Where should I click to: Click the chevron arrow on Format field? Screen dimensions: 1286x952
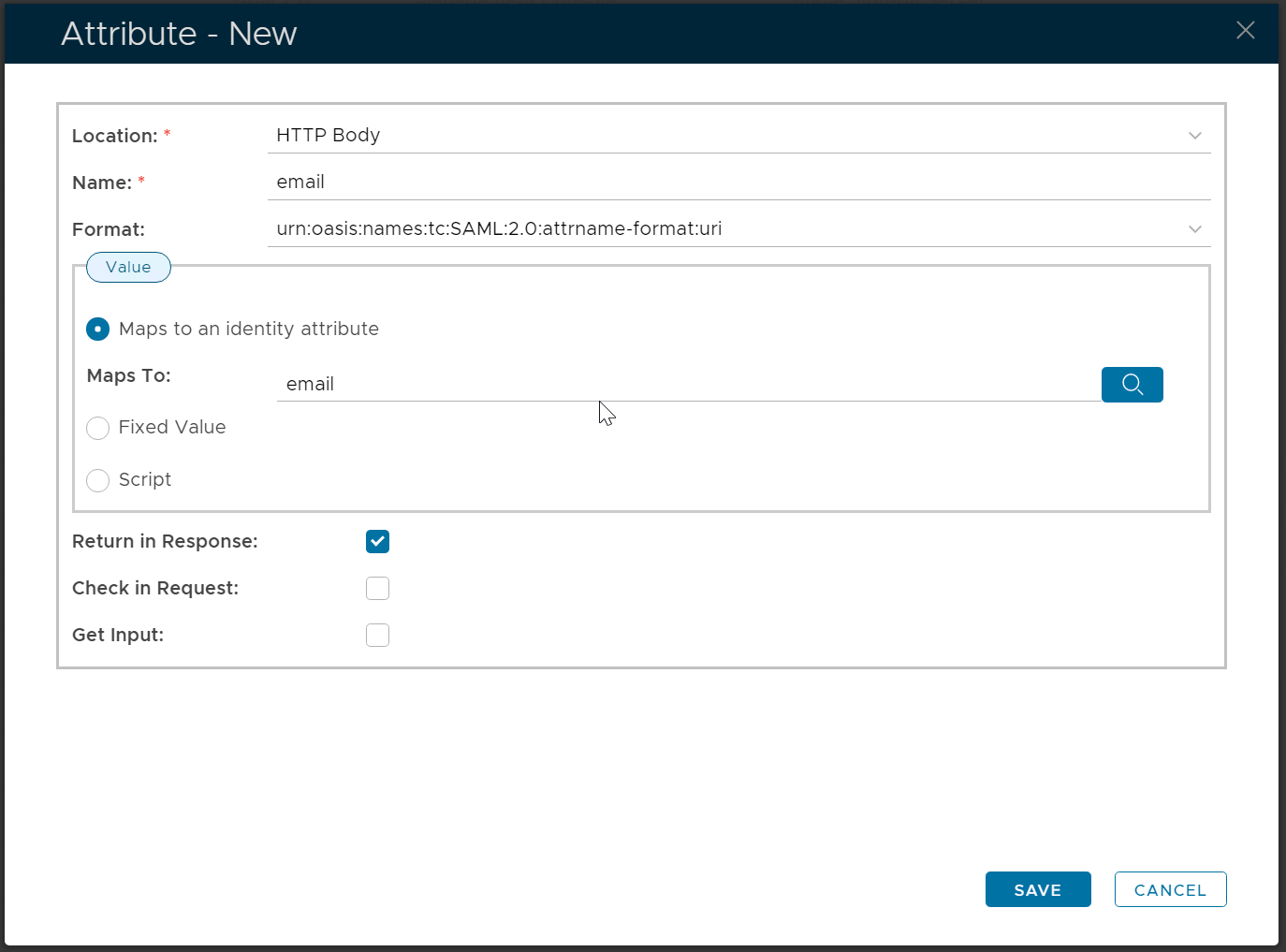coord(1194,229)
